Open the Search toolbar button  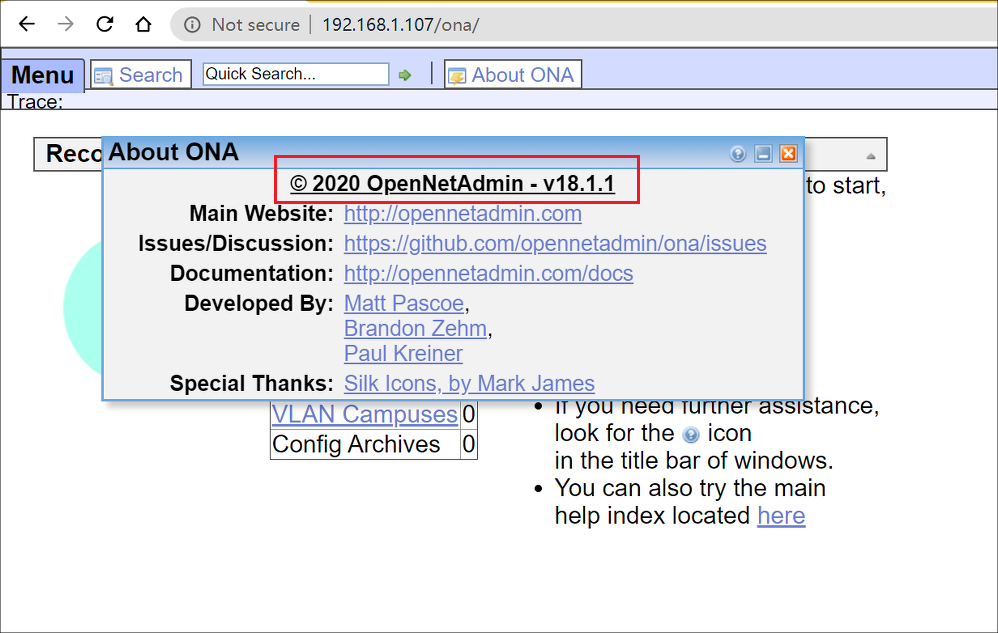click(x=141, y=74)
